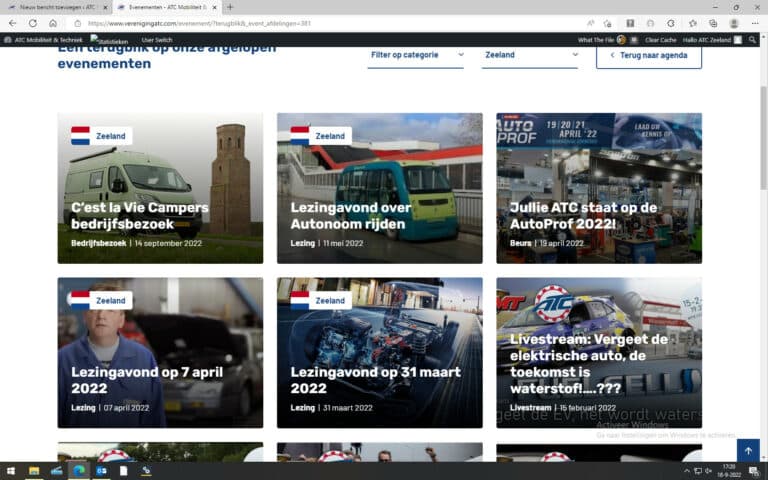768x480 pixels.
Task: Open the blank document taskbar icon
Action: coord(123,471)
